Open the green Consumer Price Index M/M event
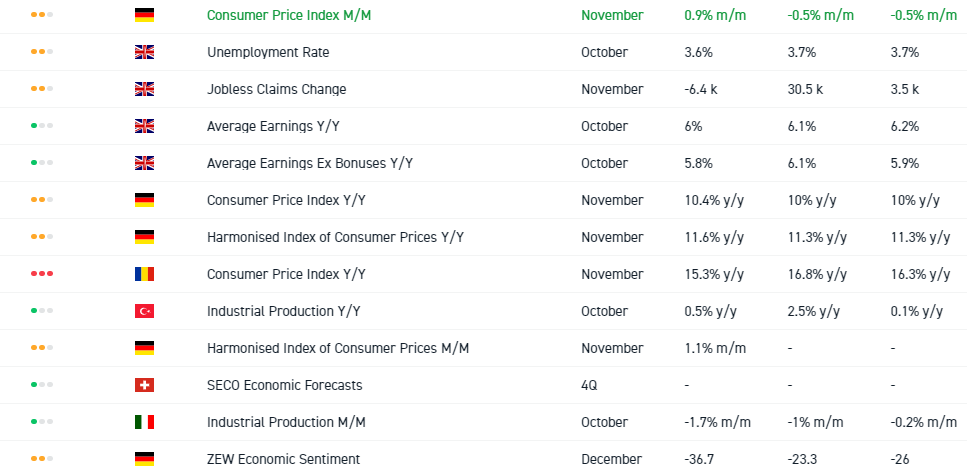Screen dimensions: 967x472 tap(296, 15)
